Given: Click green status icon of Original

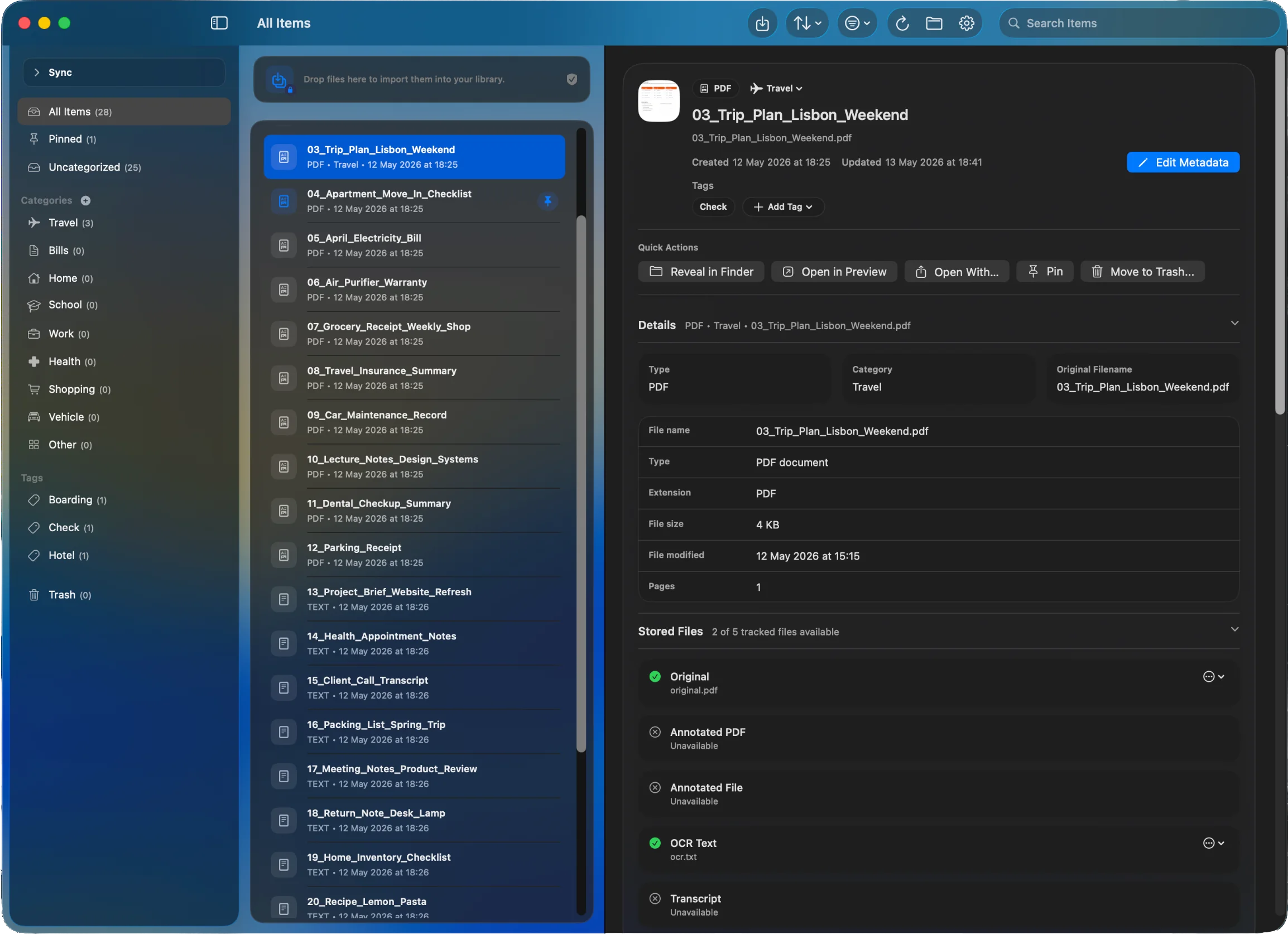Looking at the screenshot, I should click(655, 676).
